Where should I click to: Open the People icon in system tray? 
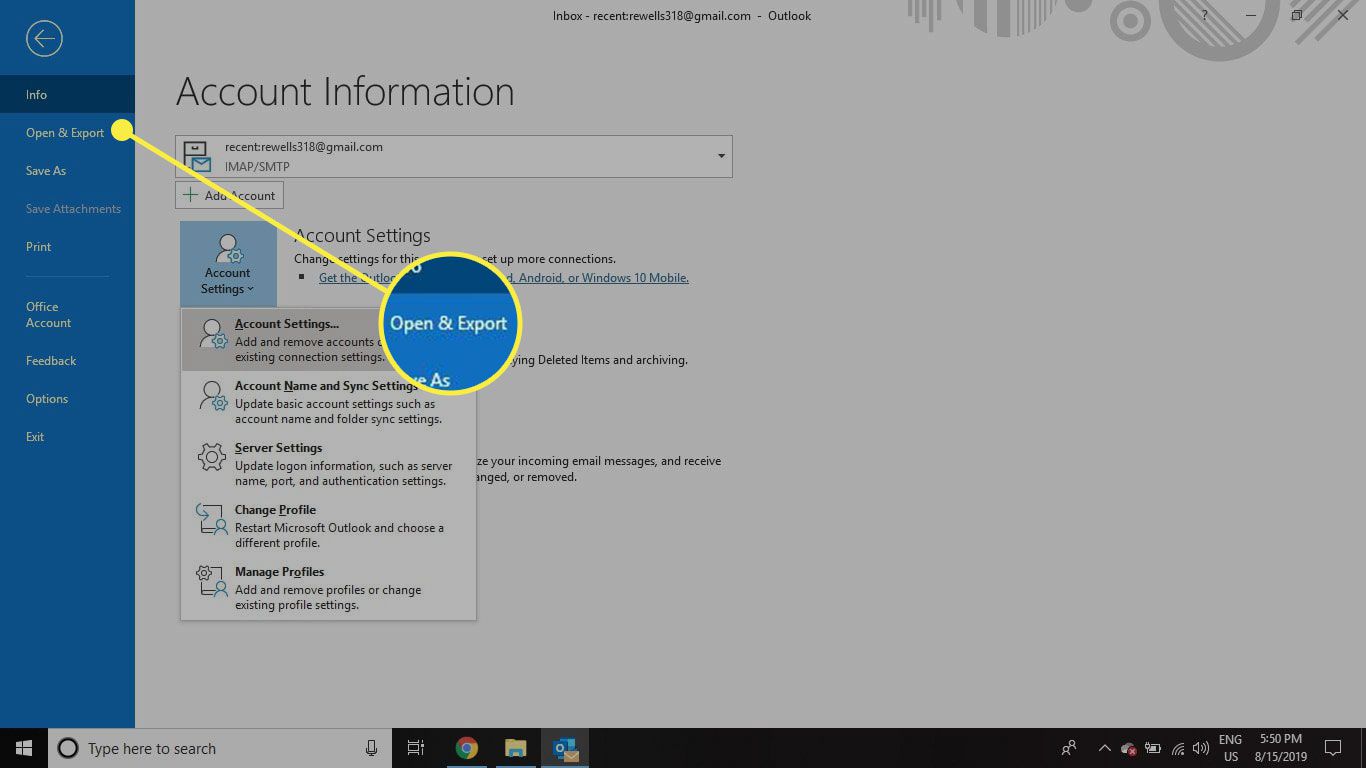[1069, 748]
